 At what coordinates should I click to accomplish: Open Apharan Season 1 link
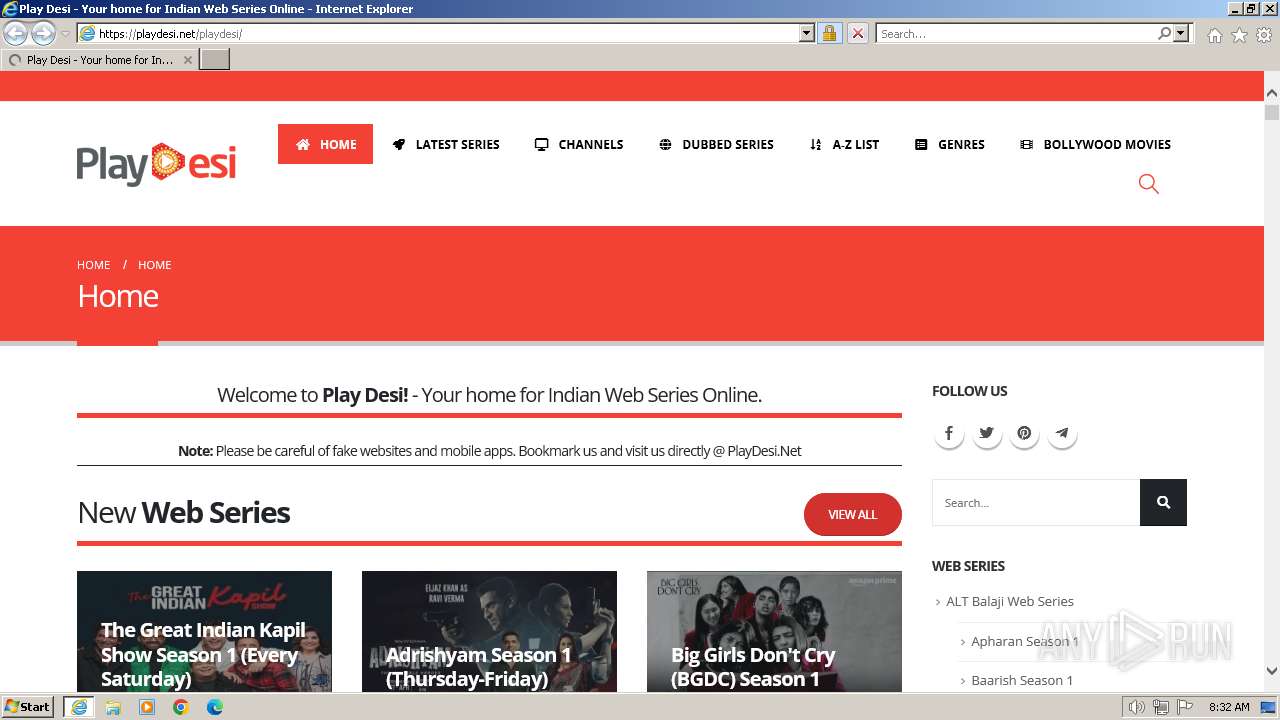tap(1024, 641)
